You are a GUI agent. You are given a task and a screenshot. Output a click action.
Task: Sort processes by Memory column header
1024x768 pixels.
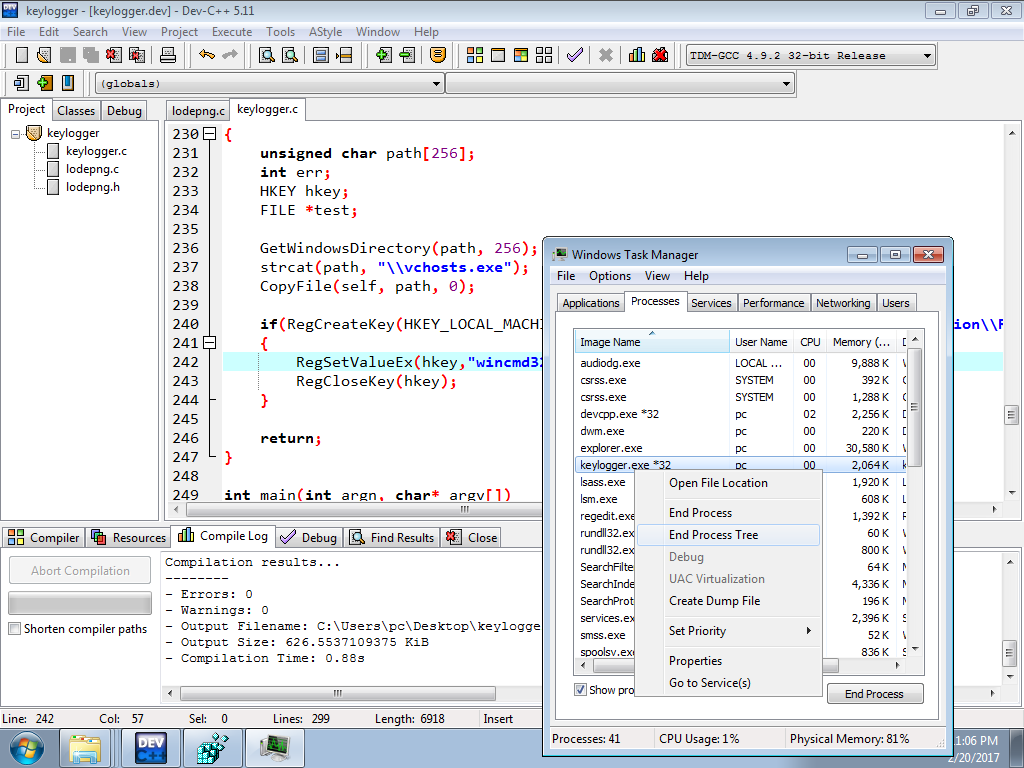click(x=861, y=342)
